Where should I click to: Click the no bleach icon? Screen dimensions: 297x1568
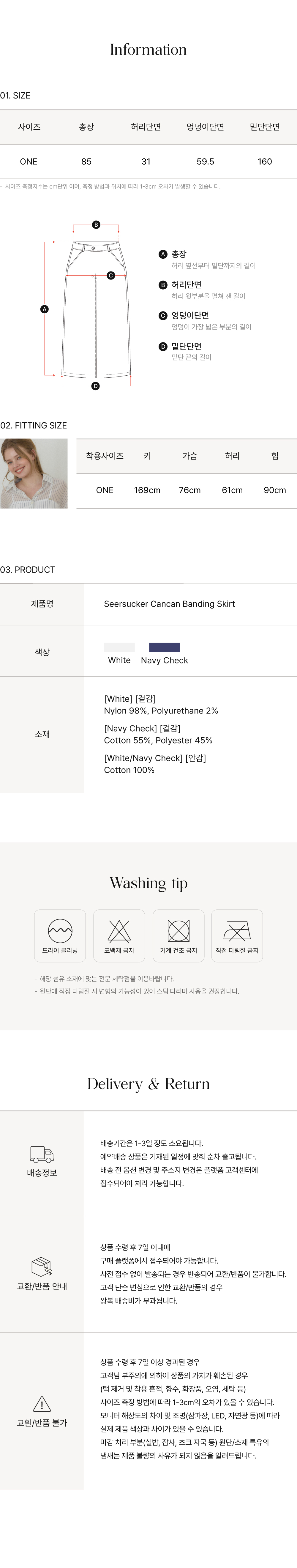point(119,930)
